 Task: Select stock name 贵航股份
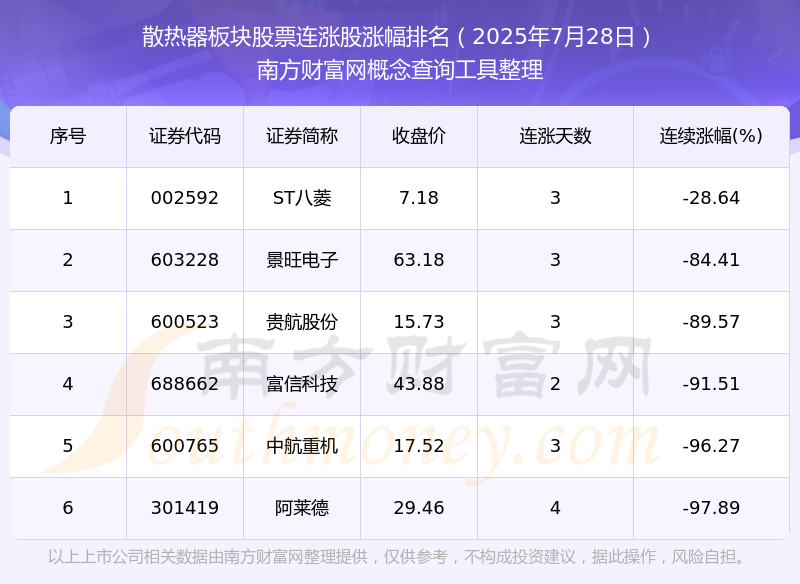(302, 322)
